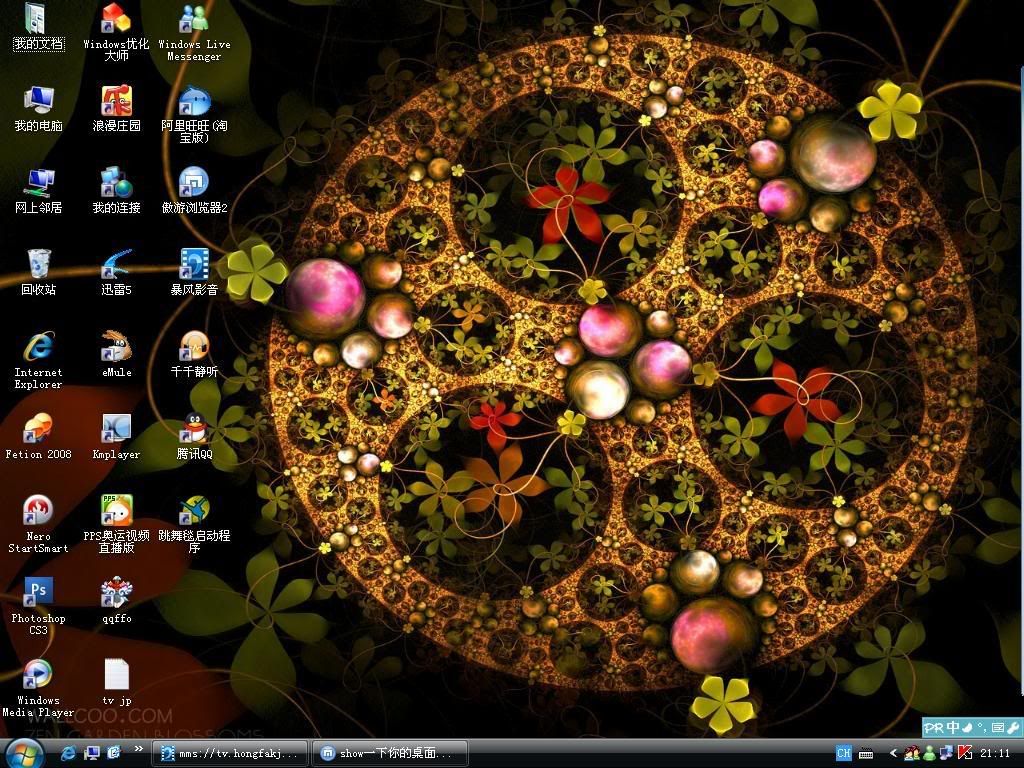Screen dimensions: 1024x768
Task: Open the CH language bar selector
Action: coord(843,753)
